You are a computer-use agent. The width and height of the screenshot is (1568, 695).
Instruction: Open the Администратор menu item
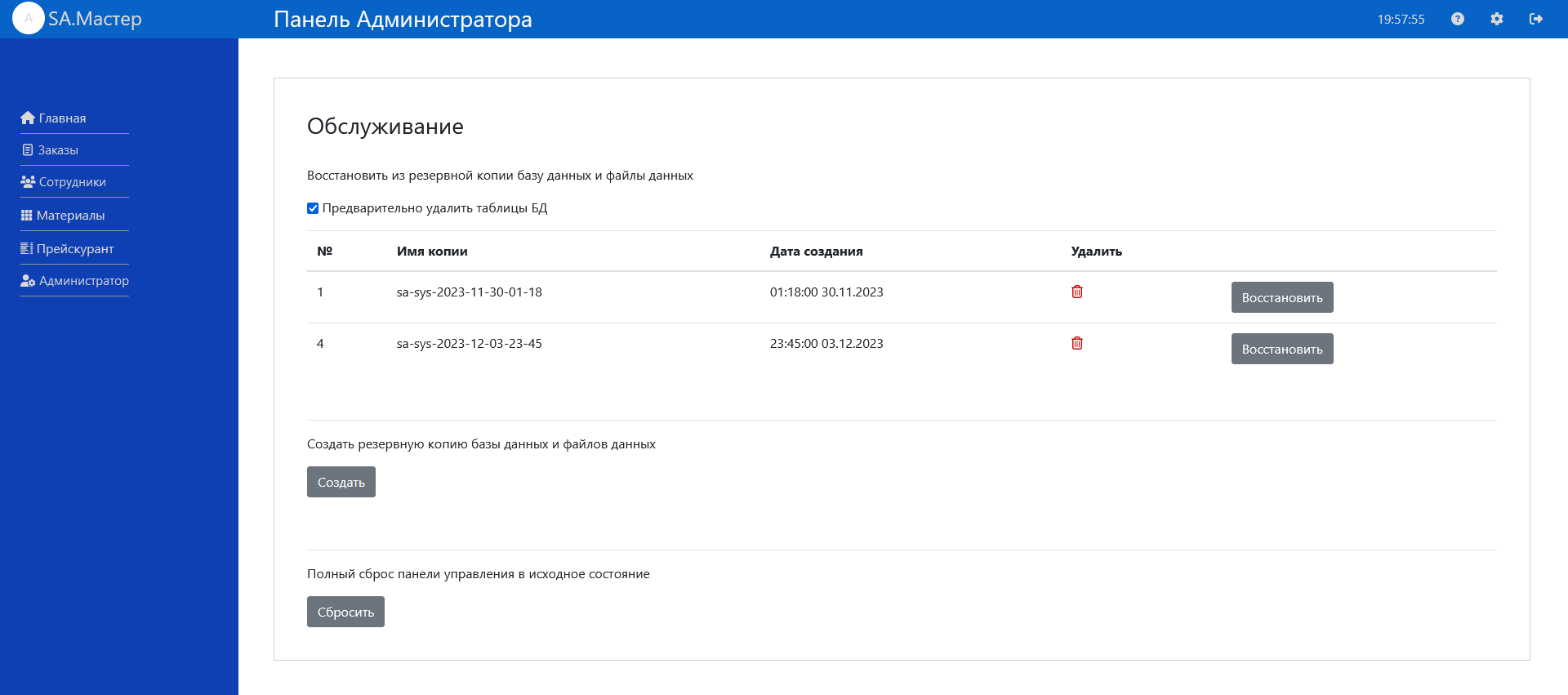click(84, 280)
